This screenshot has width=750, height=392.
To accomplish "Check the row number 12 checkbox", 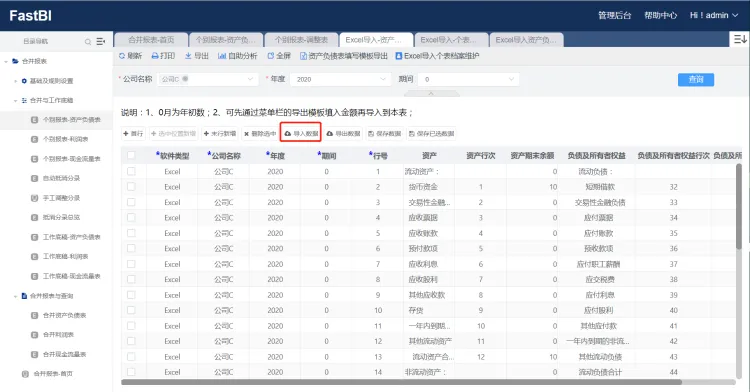I will tap(131, 341).
